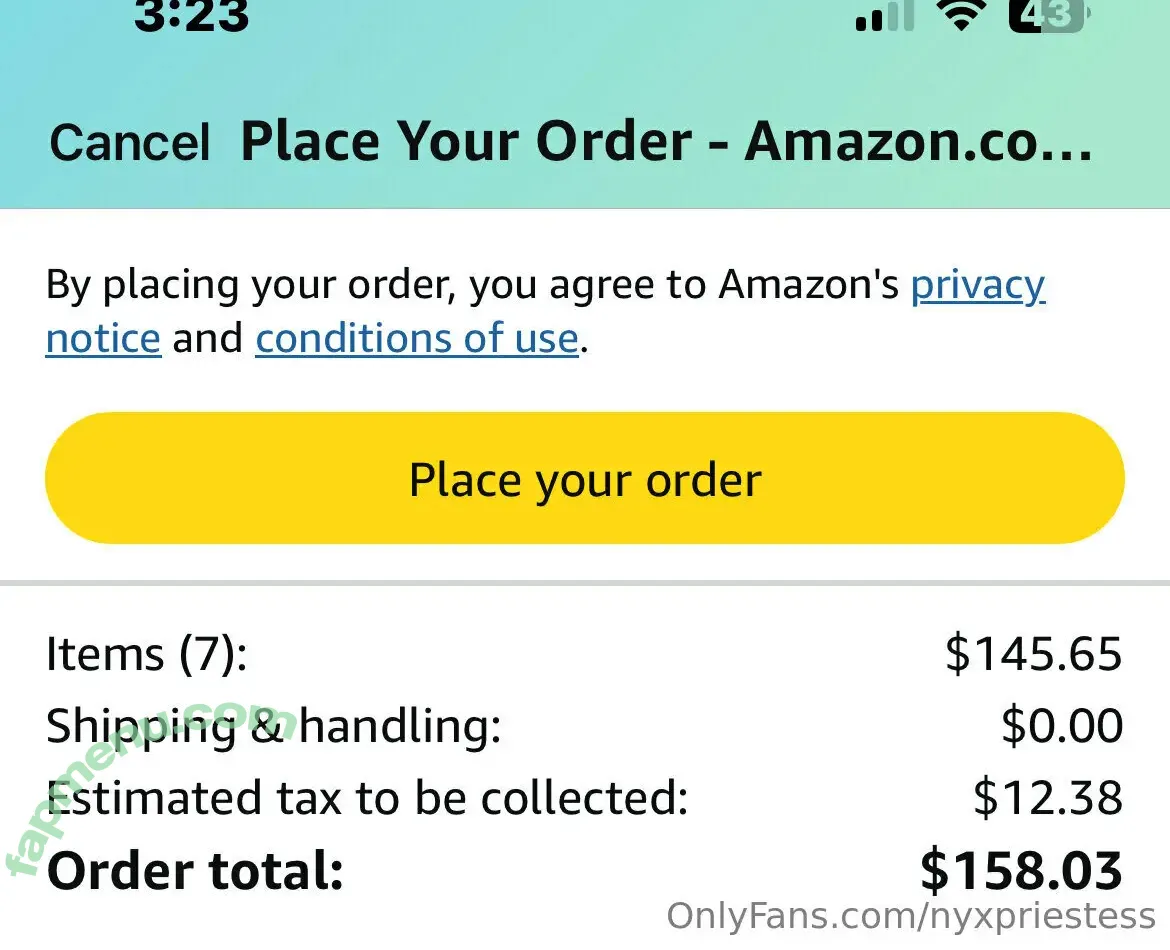Open Amazon's privacy notice link
The width and height of the screenshot is (1170, 950).
click(977, 286)
